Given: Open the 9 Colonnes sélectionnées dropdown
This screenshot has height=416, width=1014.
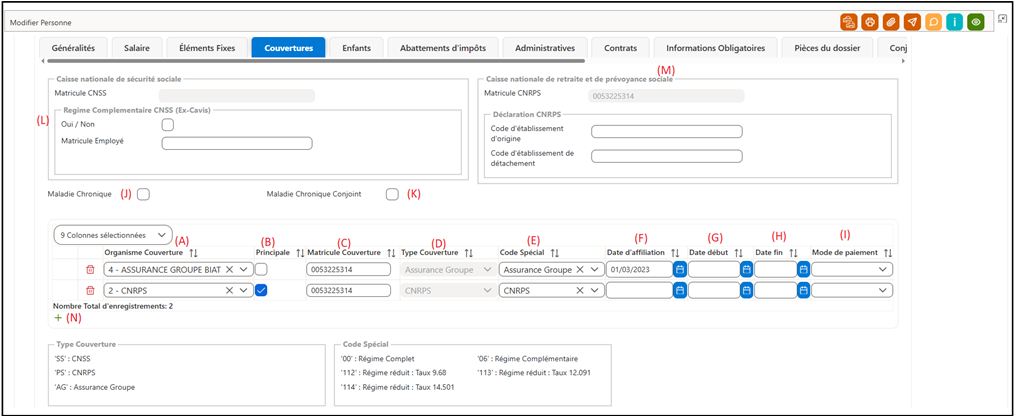Looking at the screenshot, I should point(113,234).
